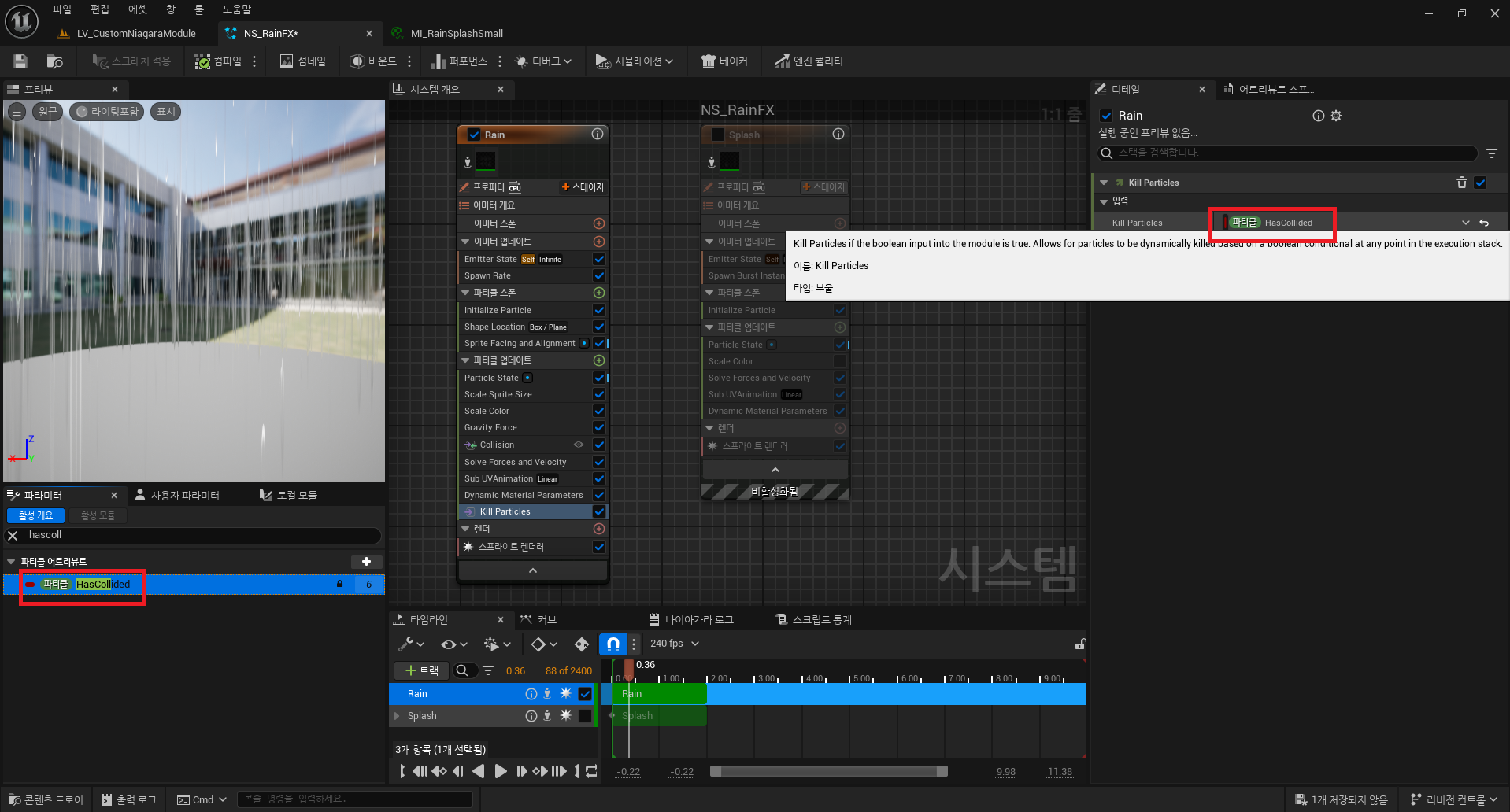The width and height of the screenshot is (1510, 812).
Task: Click the Compile button in toolbar
Action: coord(218,61)
